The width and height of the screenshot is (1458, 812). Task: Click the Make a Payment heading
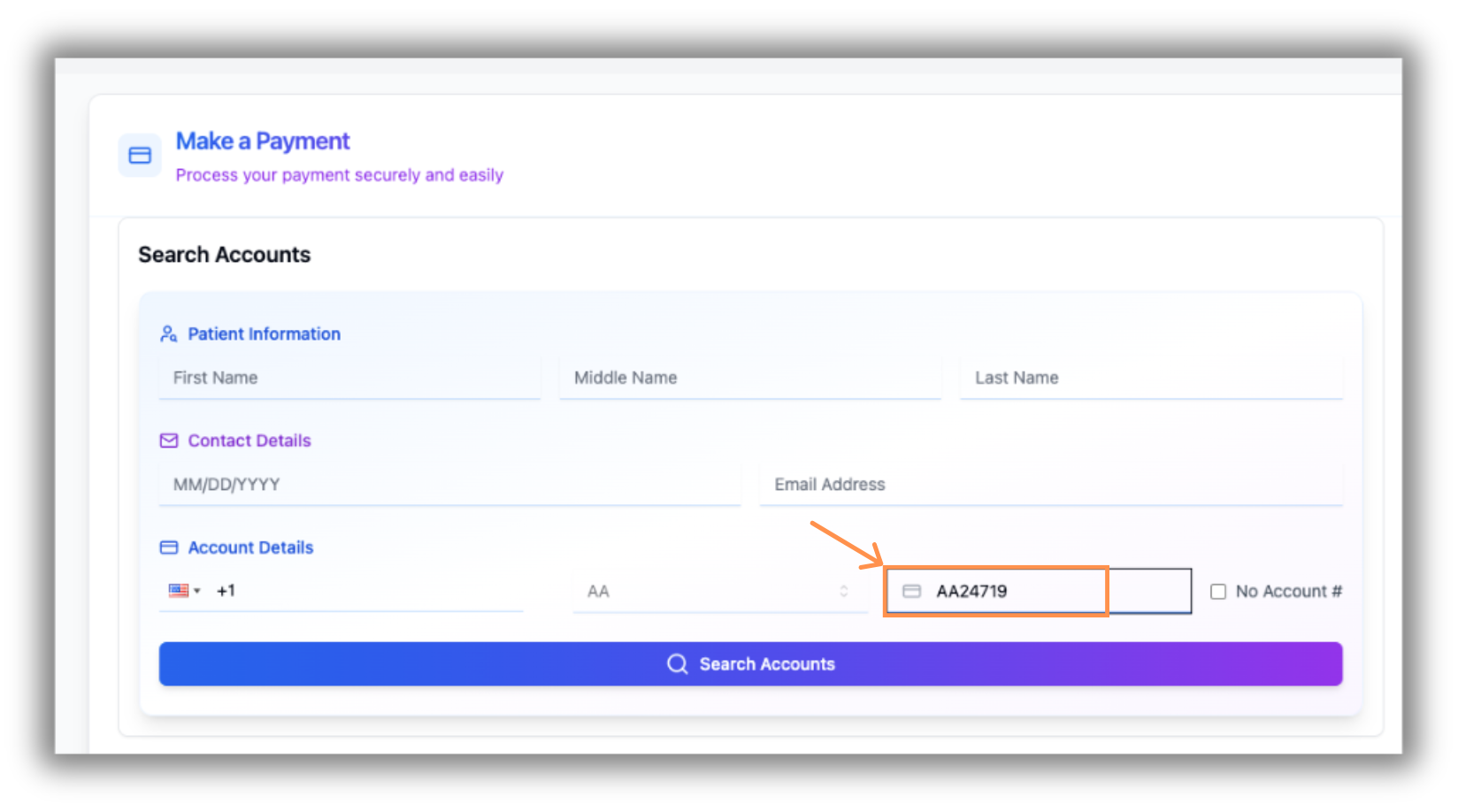click(x=263, y=142)
